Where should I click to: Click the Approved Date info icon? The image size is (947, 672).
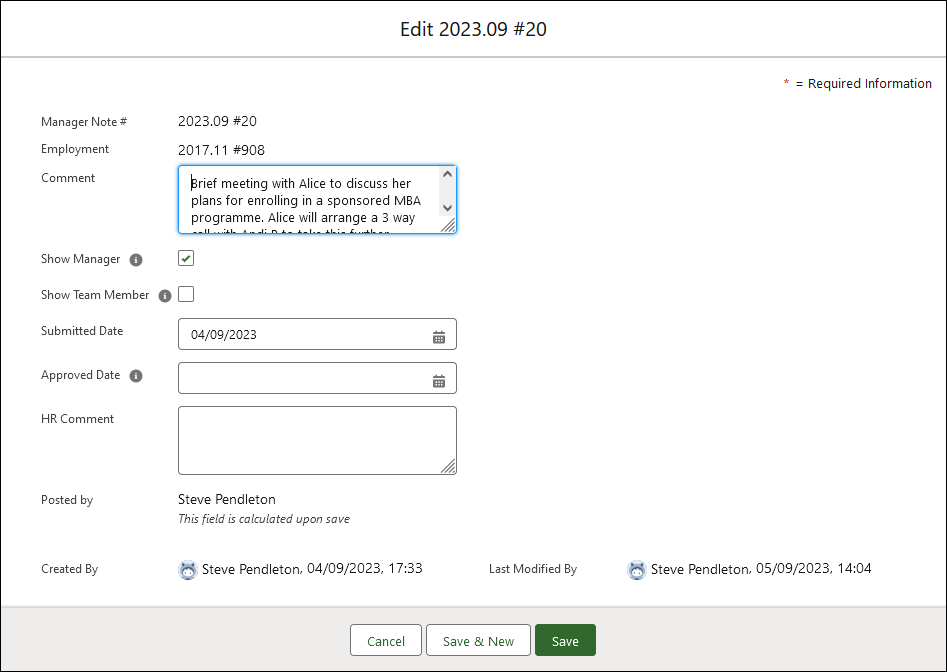[x=136, y=376]
